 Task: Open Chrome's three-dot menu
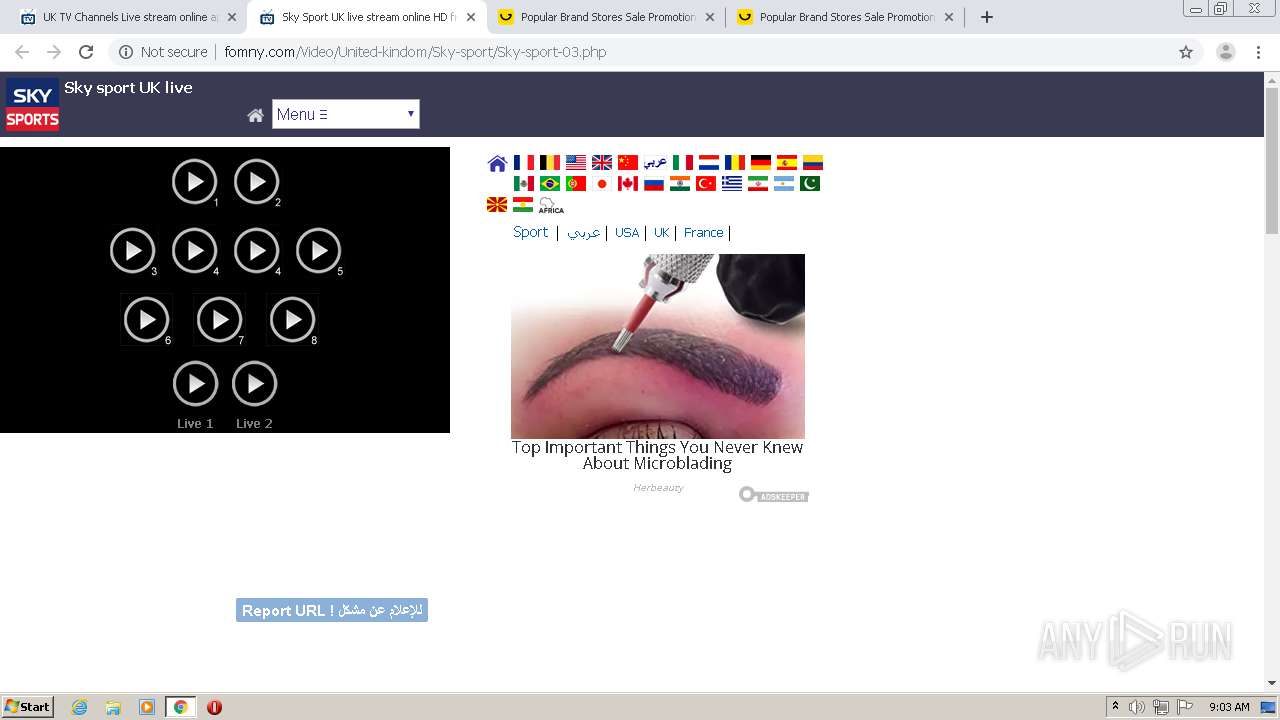pos(1258,52)
